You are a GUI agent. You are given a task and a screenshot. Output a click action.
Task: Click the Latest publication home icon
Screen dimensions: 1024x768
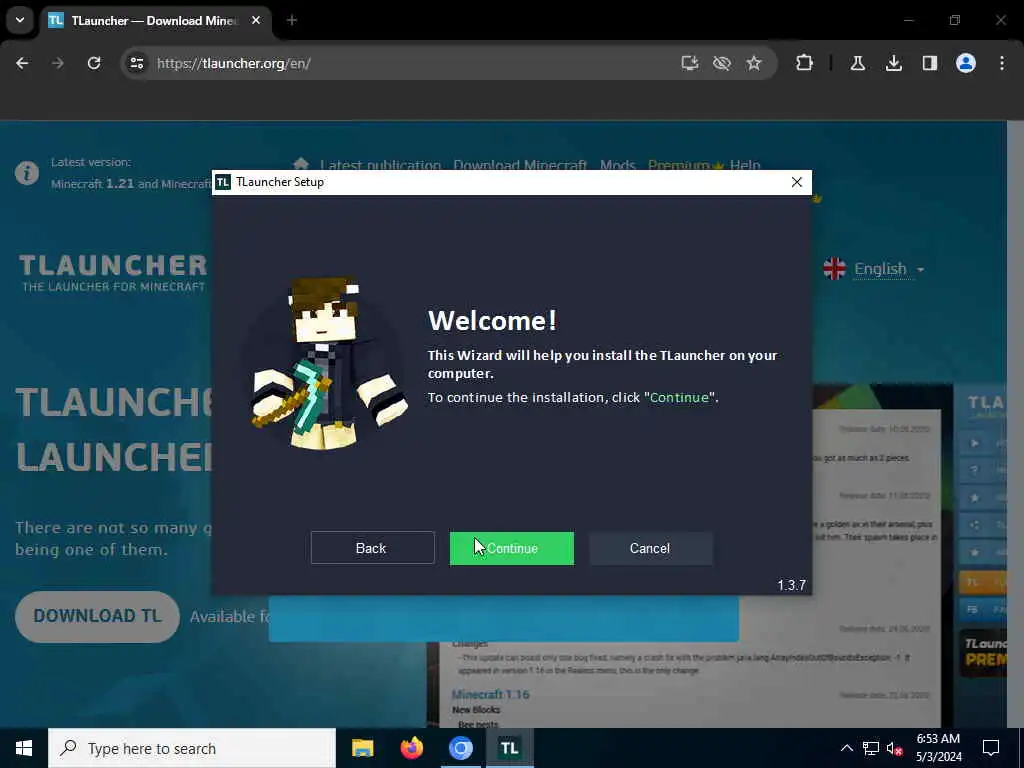coord(301,164)
